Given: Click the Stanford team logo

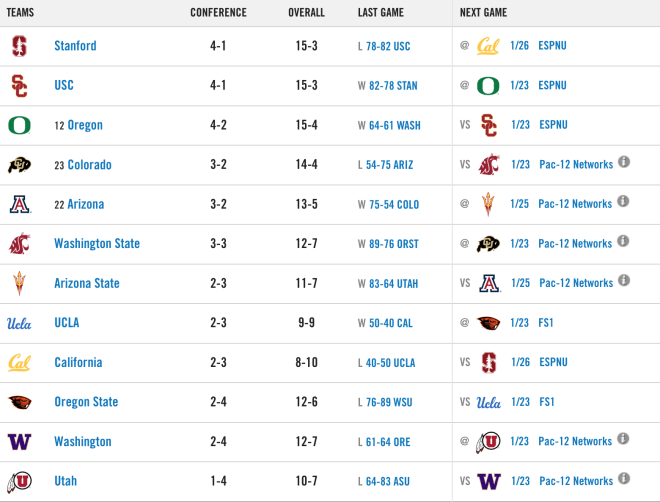Looking at the screenshot, I should (19, 46).
